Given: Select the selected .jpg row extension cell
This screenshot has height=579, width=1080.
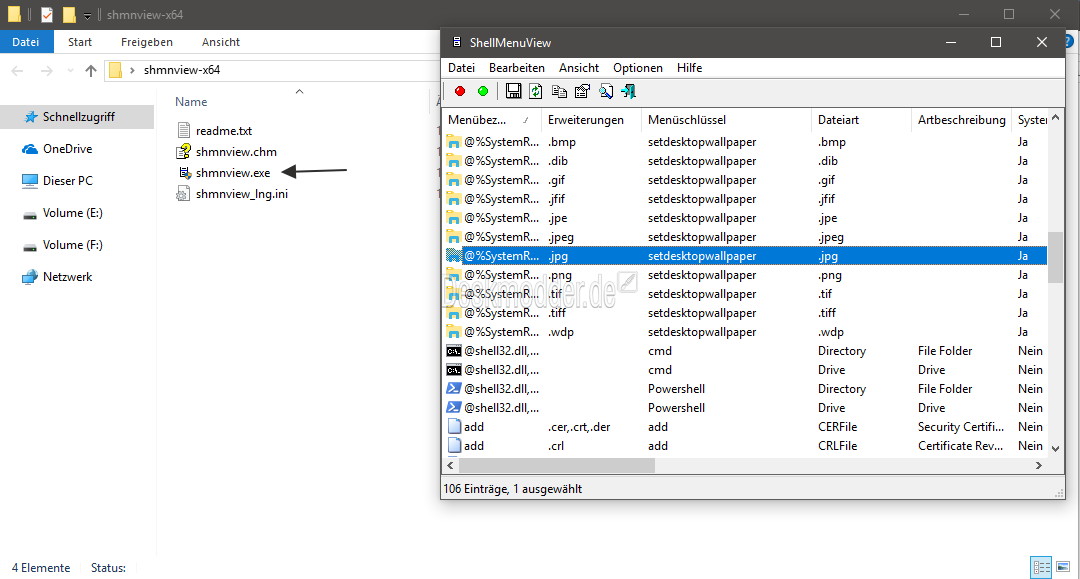Looking at the screenshot, I should pos(558,256).
